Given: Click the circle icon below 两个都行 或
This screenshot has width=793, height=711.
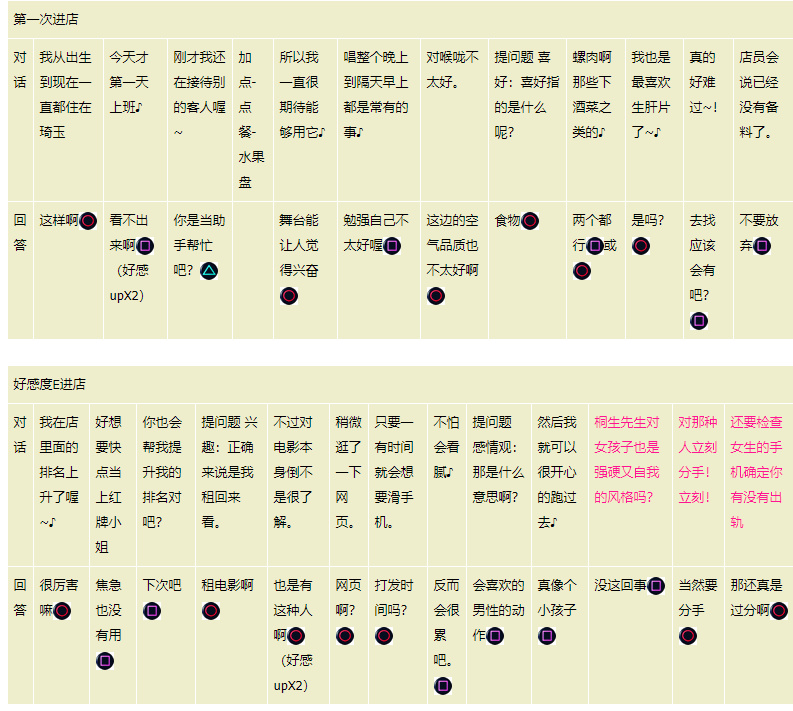Looking at the screenshot, I should click(x=582, y=271).
